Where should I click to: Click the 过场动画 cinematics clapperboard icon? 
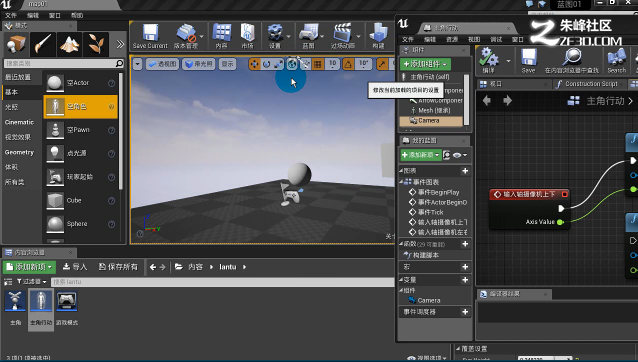(x=343, y=33)
